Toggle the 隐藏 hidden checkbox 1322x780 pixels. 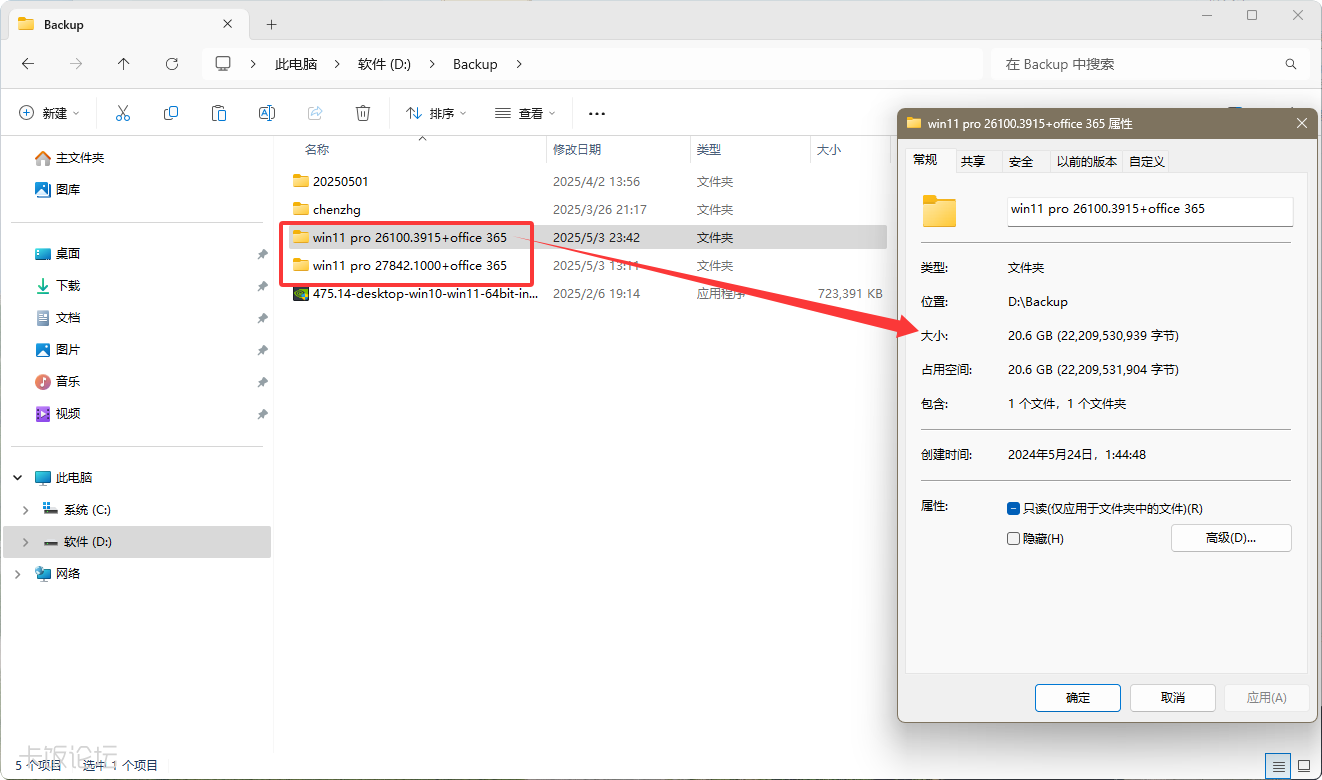(1013, 539)
